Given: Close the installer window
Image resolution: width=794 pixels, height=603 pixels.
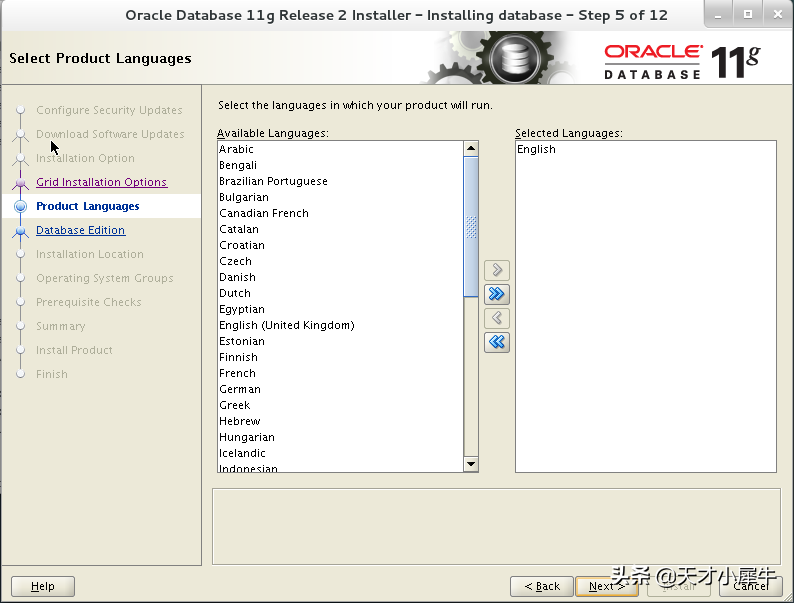Looking at the screenshot, I should pos(778,15).
